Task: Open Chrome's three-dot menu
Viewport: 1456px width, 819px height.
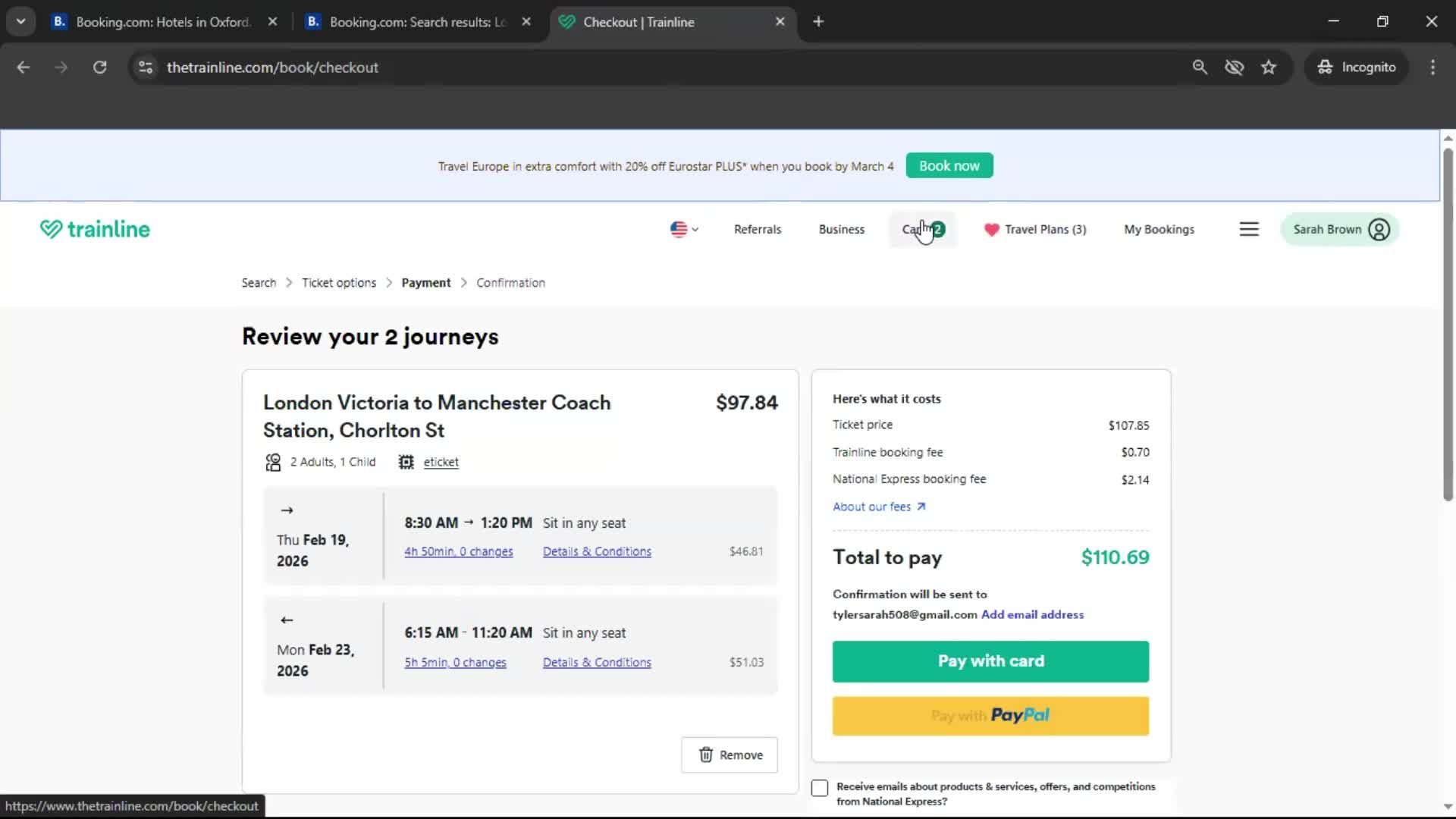Action: (x=1432, y=67)
